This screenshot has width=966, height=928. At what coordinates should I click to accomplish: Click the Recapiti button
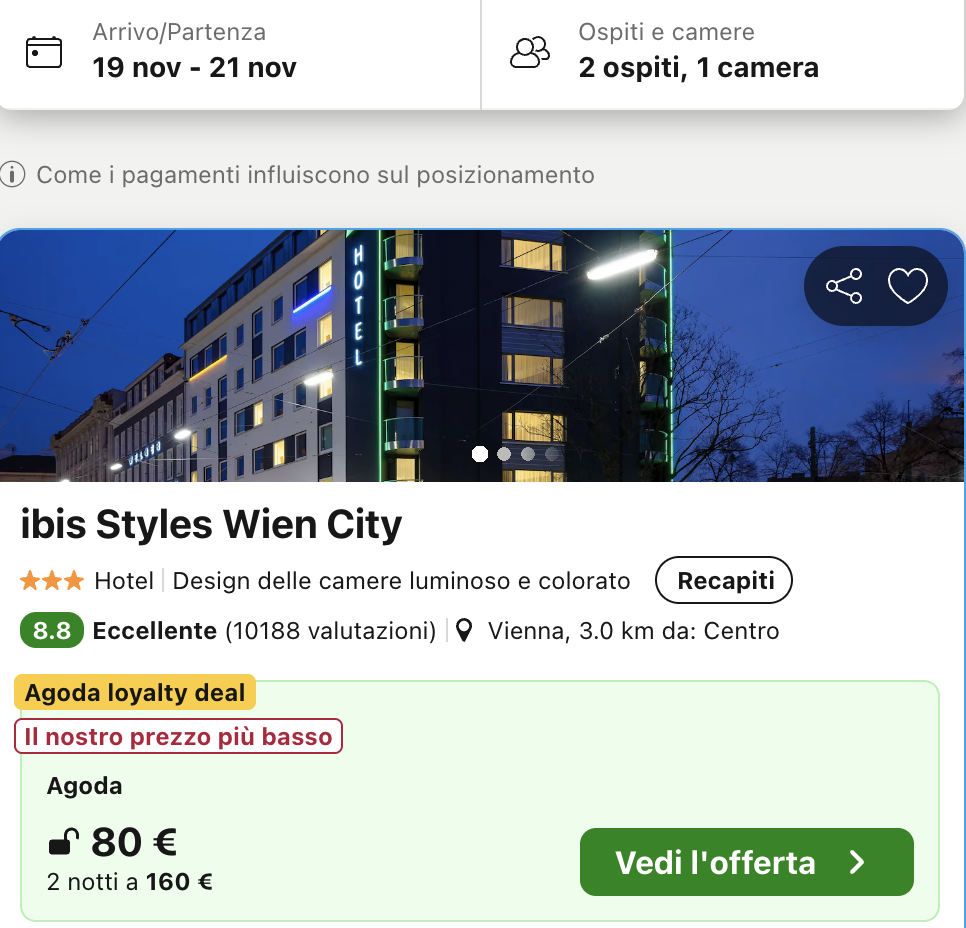pyautogui.click(x=724, y=581)
